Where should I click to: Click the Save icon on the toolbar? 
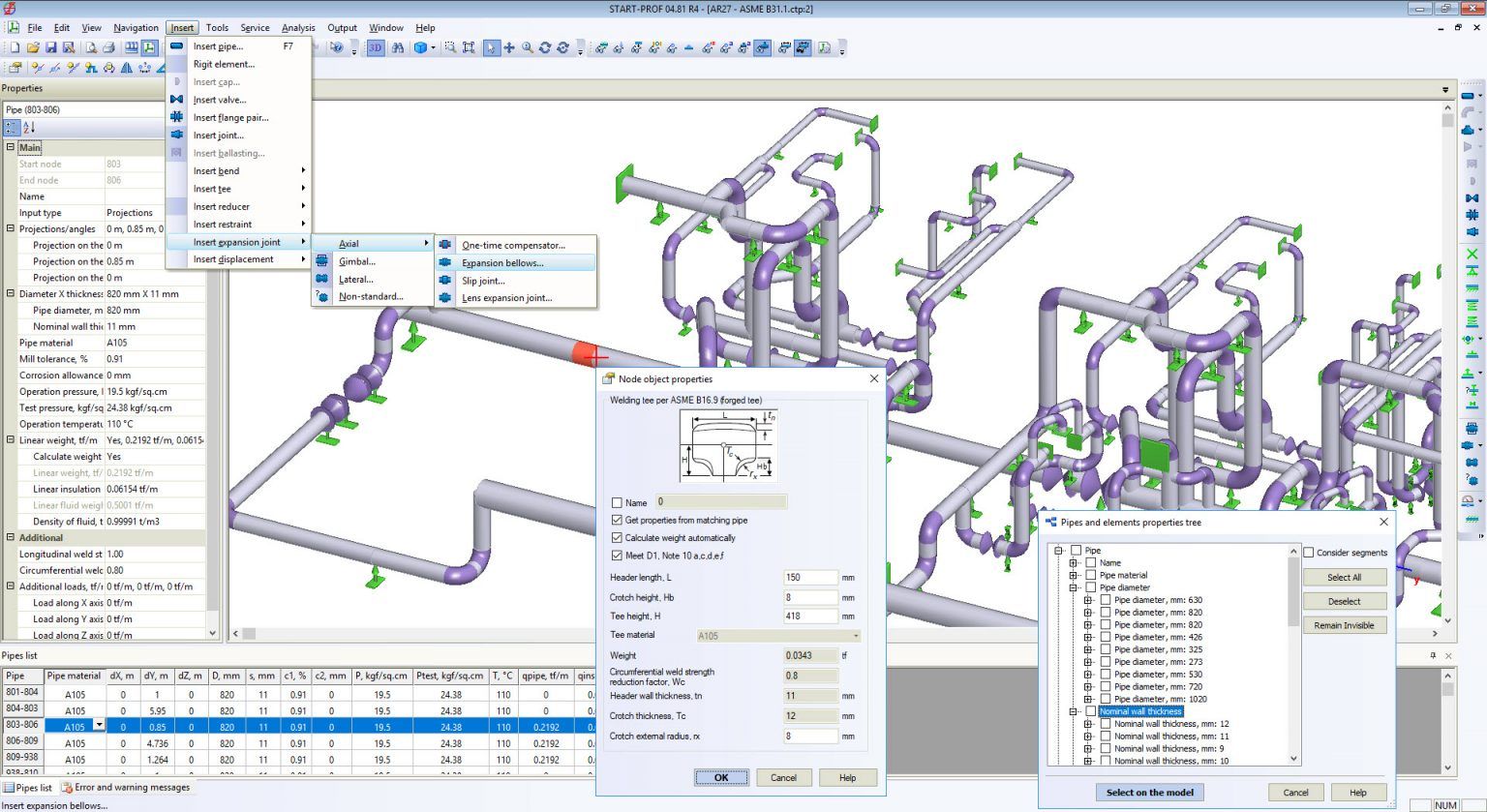(51, 46)
